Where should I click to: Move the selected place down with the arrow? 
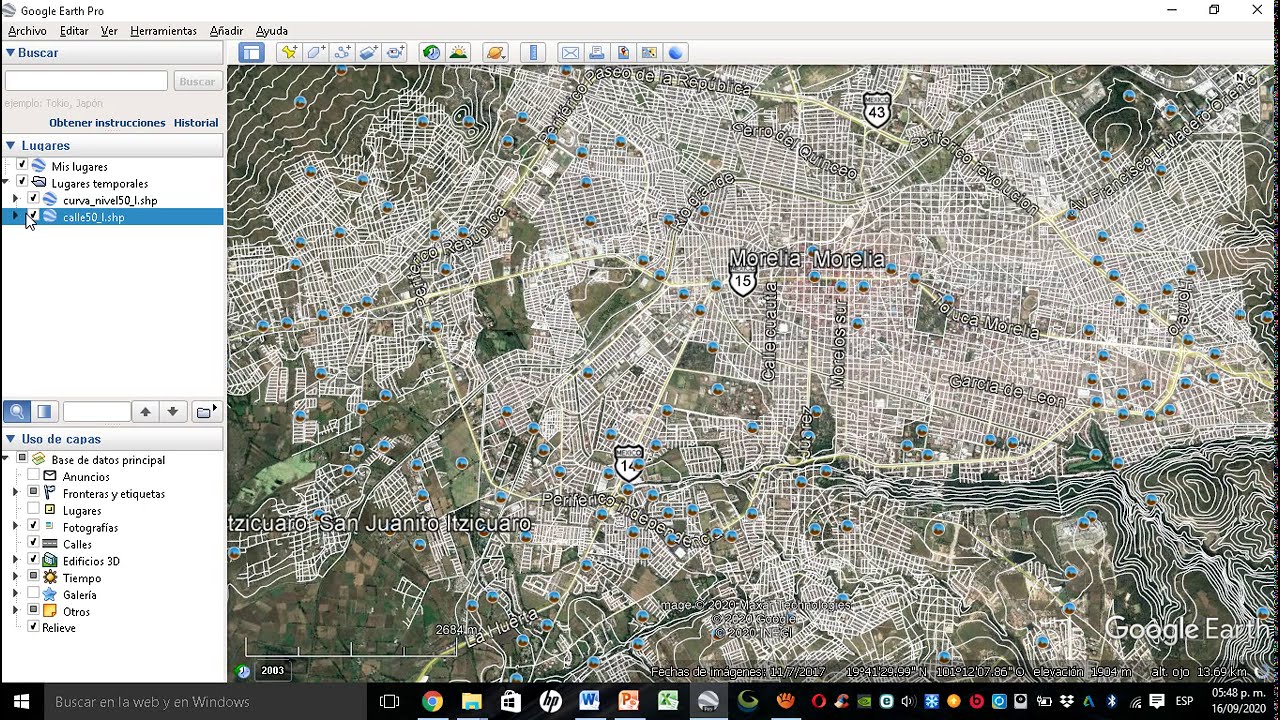[x=172, y=411]
